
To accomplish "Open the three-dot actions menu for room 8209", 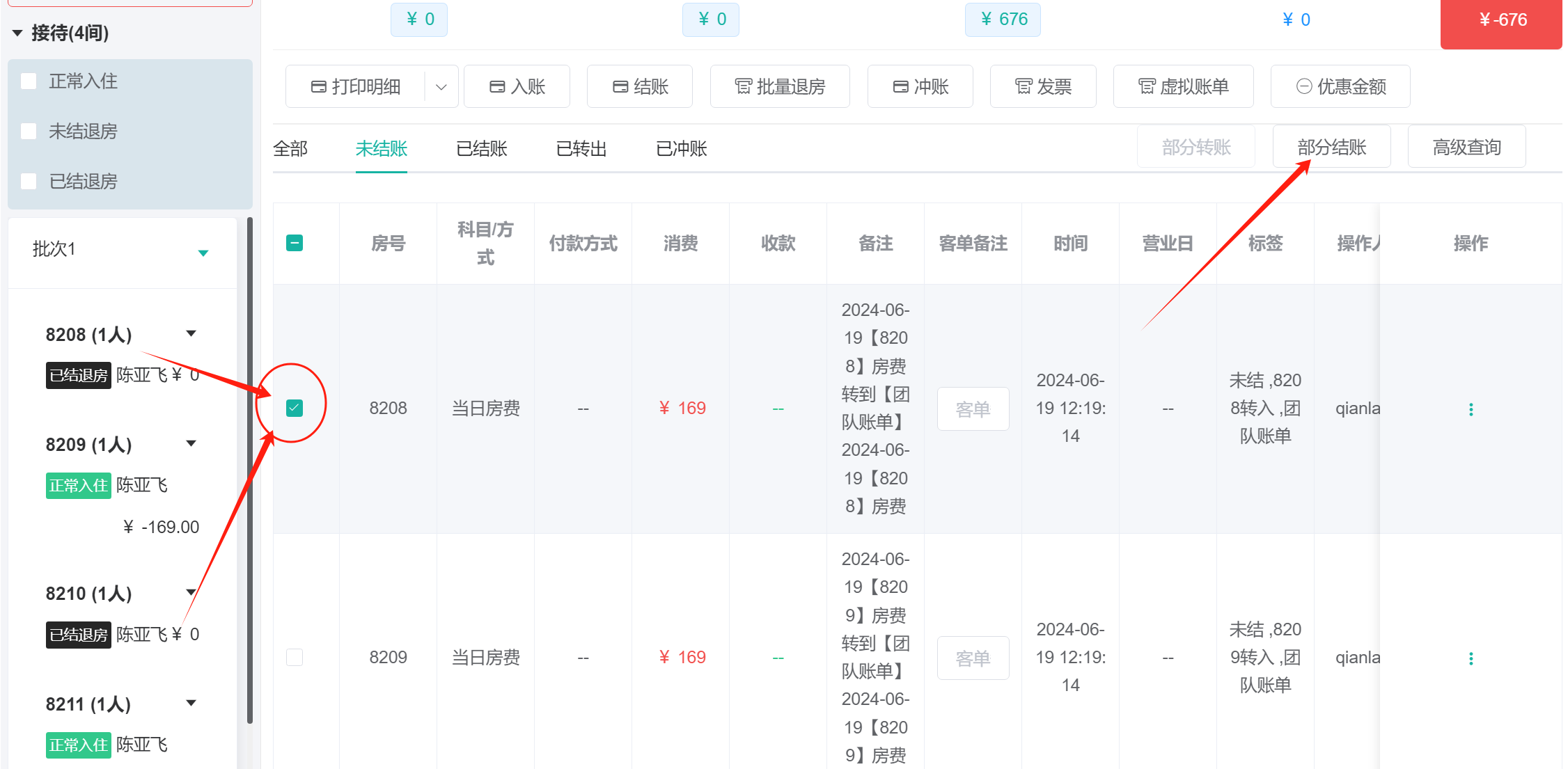I will tap(1471, 658).
